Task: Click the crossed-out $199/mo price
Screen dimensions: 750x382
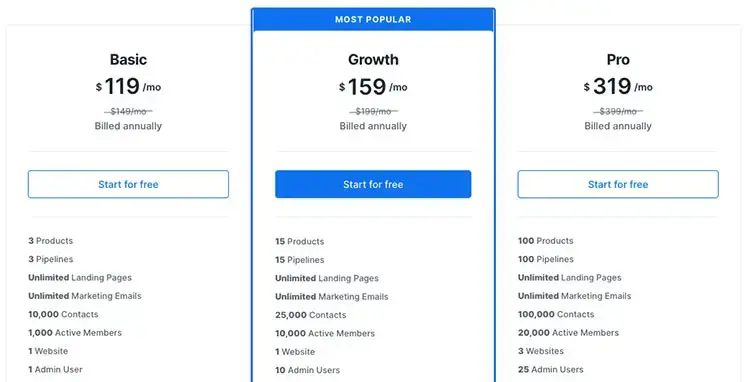Action: coord(373,111)
